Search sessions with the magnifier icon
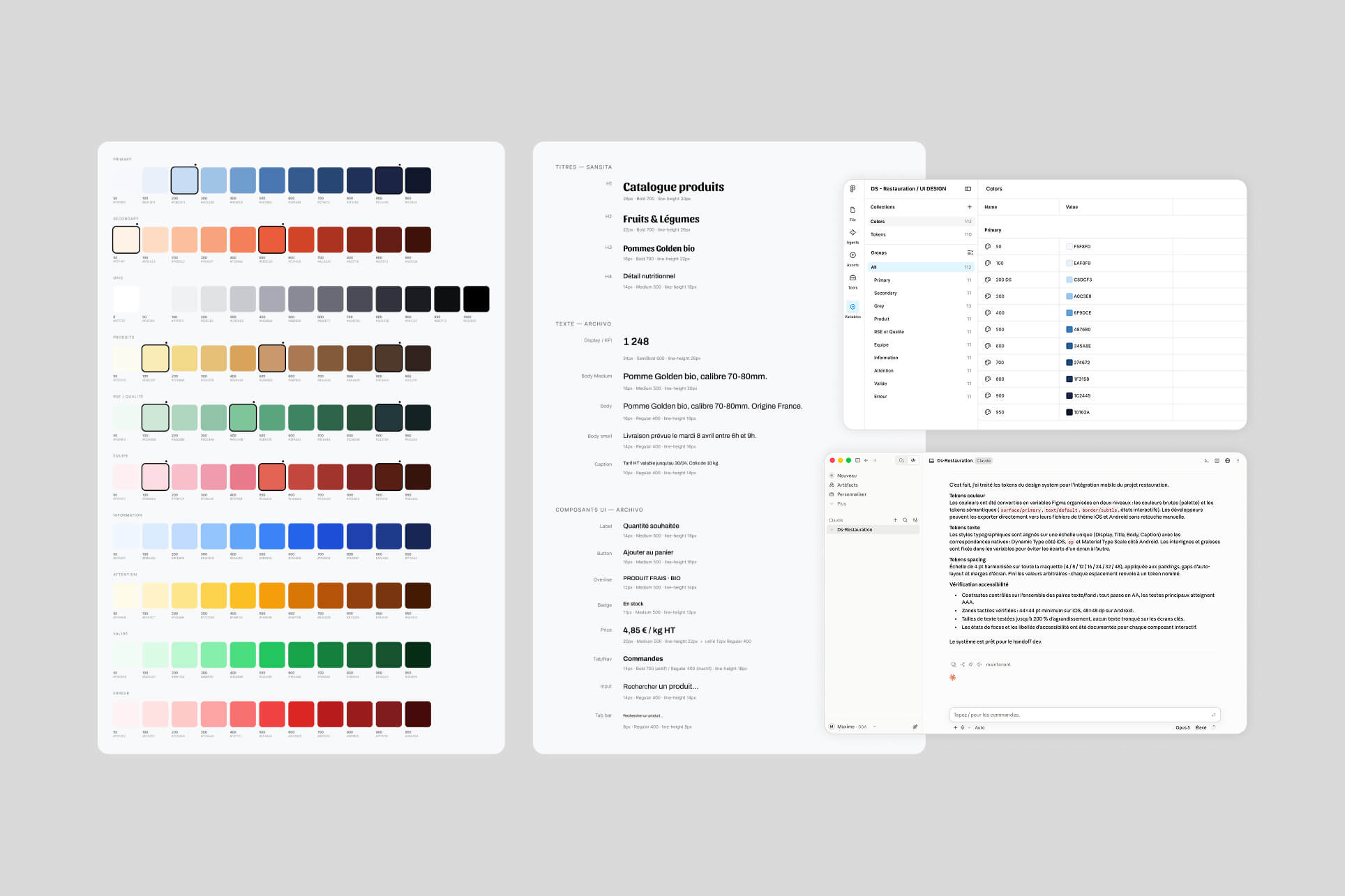This screenshot has height=896, width=1345. coord(906,520)
